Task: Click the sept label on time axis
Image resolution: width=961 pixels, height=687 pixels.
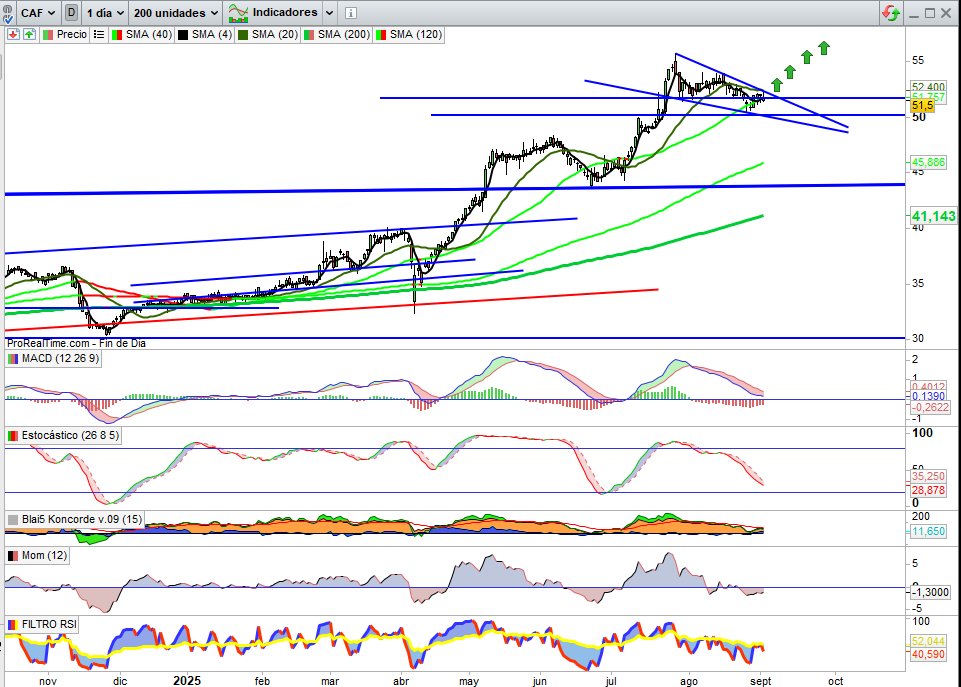Action: pyautogui.click(x=761, y=681)
